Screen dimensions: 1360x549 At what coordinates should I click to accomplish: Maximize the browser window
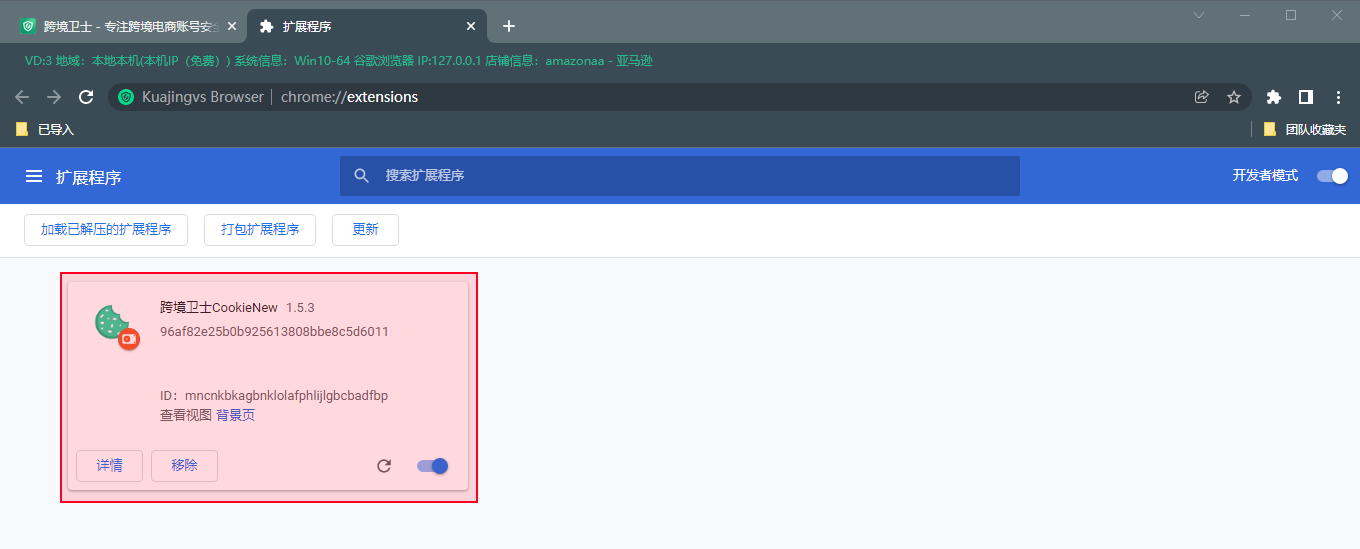1291,15
